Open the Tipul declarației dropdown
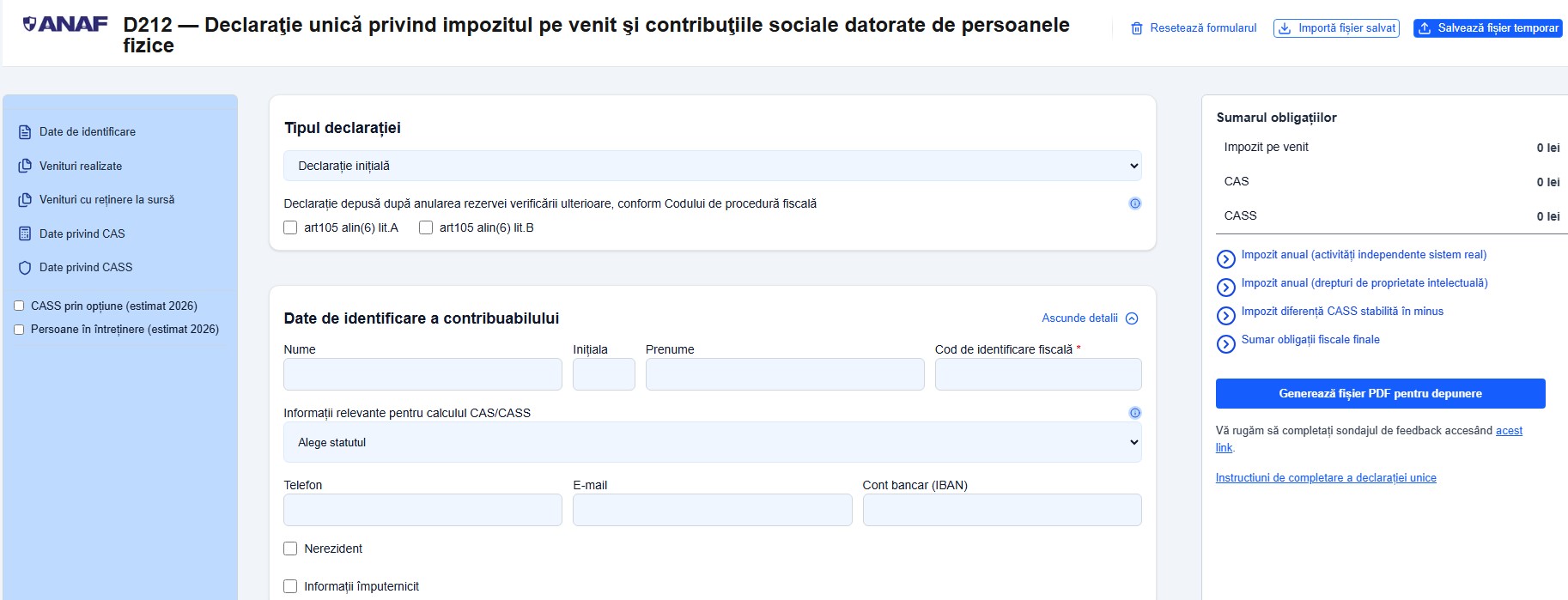This screenshot has width=1568, height=600. point(711,165)
